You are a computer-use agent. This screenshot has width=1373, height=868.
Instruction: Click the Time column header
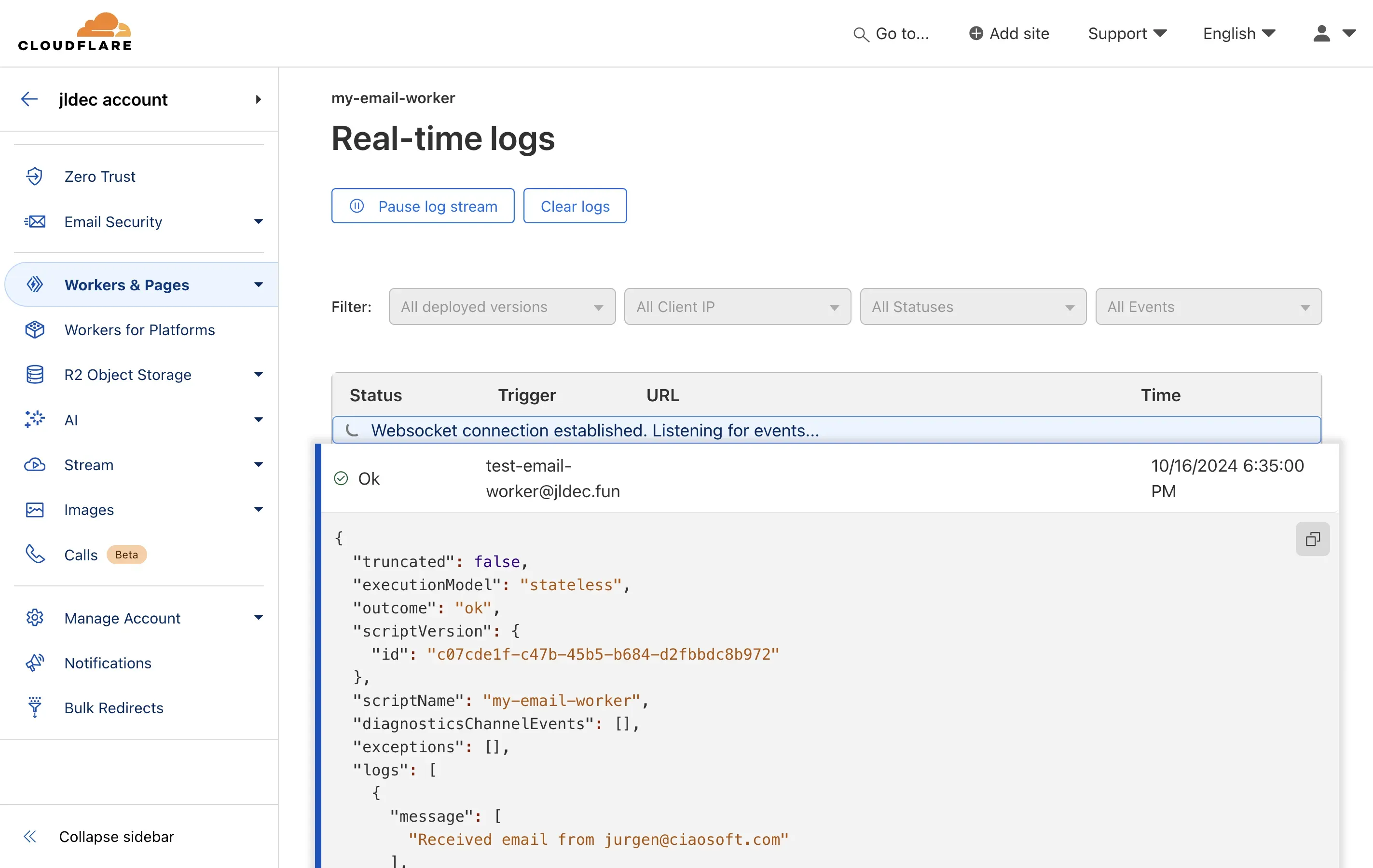pos(1160,395)
